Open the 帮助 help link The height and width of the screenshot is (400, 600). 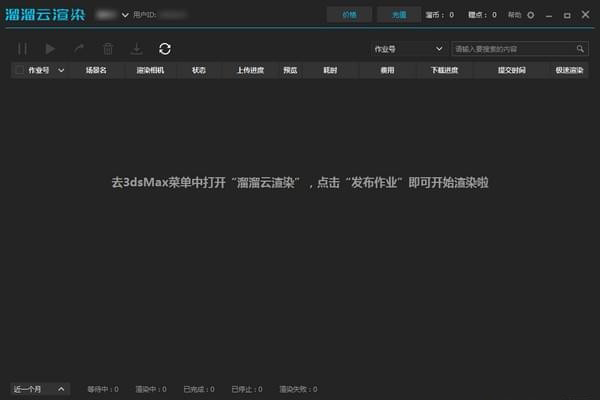(514, 15)
